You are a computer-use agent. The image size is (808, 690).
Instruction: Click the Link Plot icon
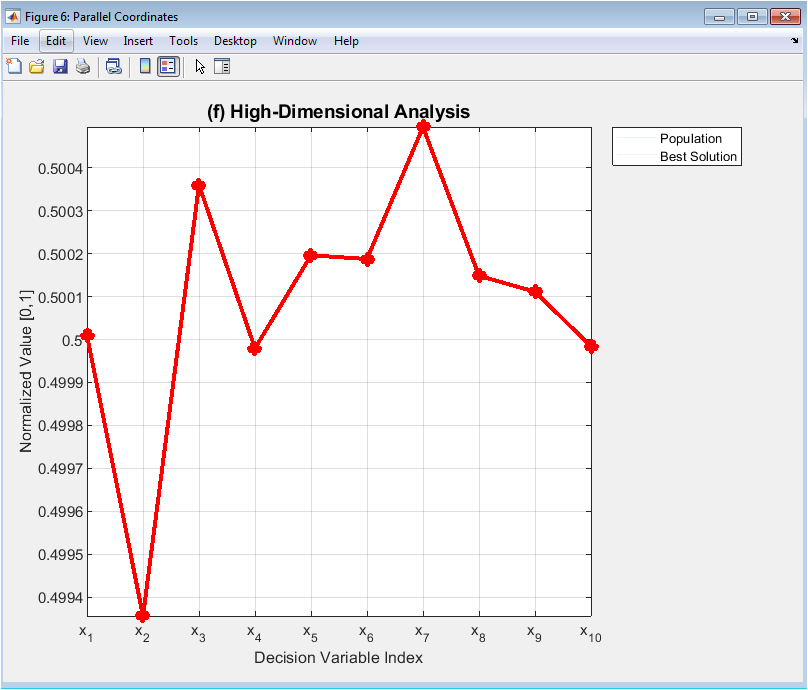pyautogui.click(x=114, y=67)
